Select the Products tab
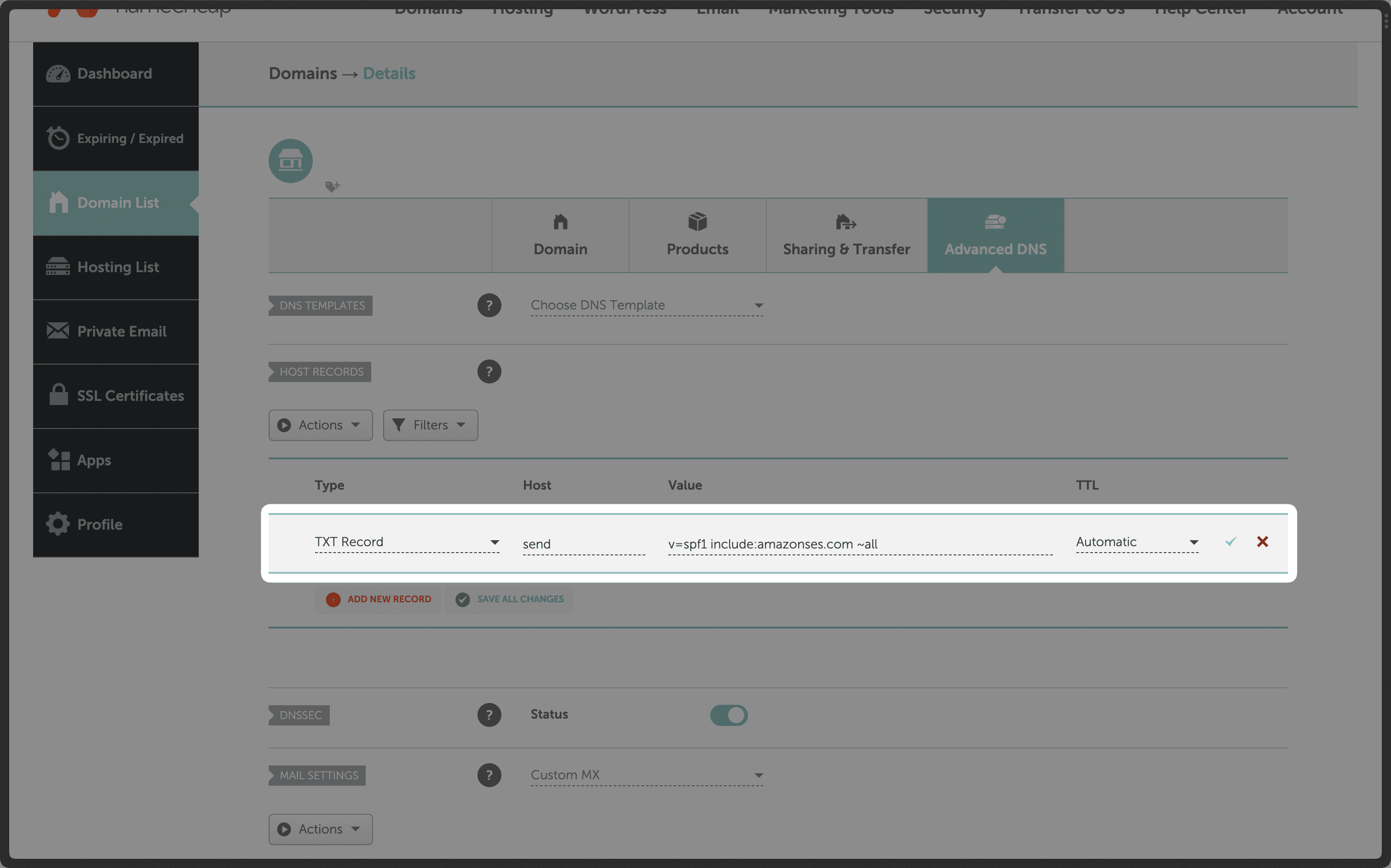The width and height of the screenshot is (1391, 868). pyautogui.click(x=697, y=235)
